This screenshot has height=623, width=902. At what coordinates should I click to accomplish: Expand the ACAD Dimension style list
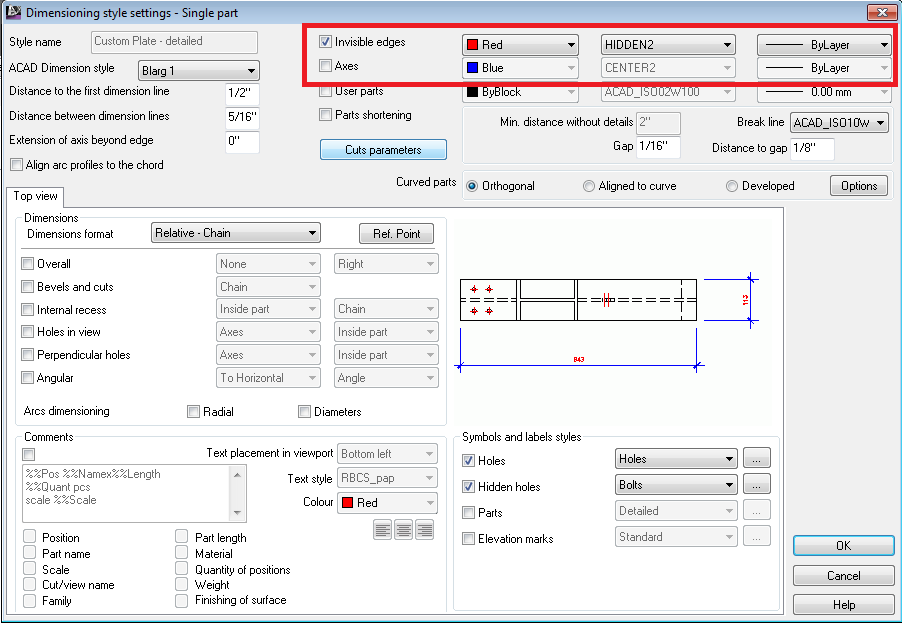coord(253,71)
